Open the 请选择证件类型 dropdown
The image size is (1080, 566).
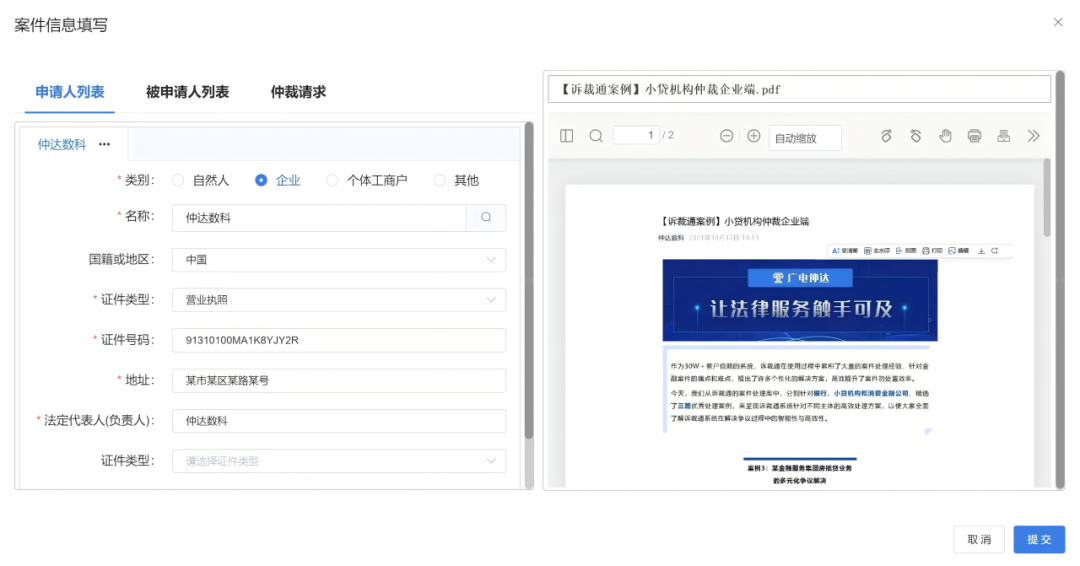click(x=339, y=461)
